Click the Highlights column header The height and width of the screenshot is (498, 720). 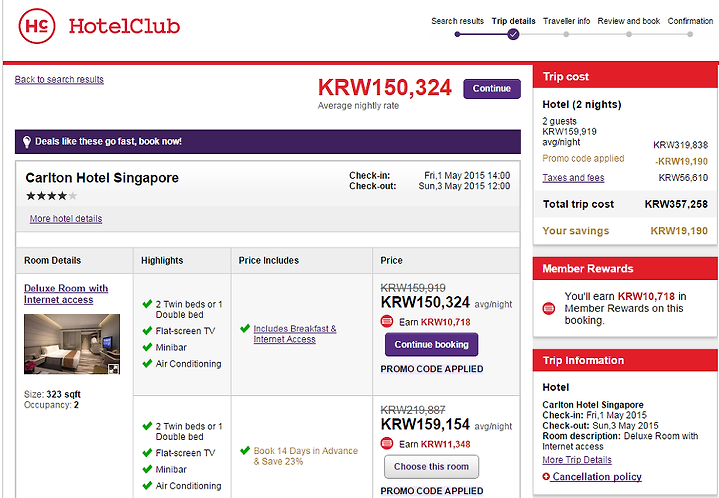pyautogui.click(x=162, y=261)
